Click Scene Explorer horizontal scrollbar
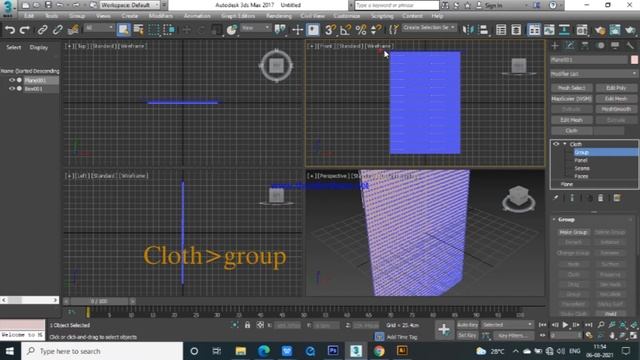 pos(29,300)
